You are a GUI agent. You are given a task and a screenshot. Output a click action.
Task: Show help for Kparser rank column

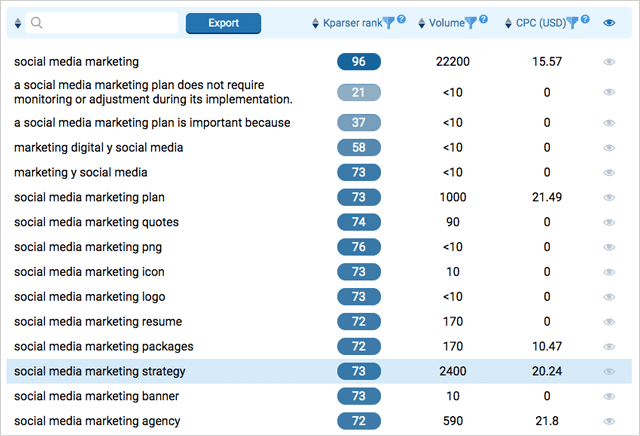point(402,19)
